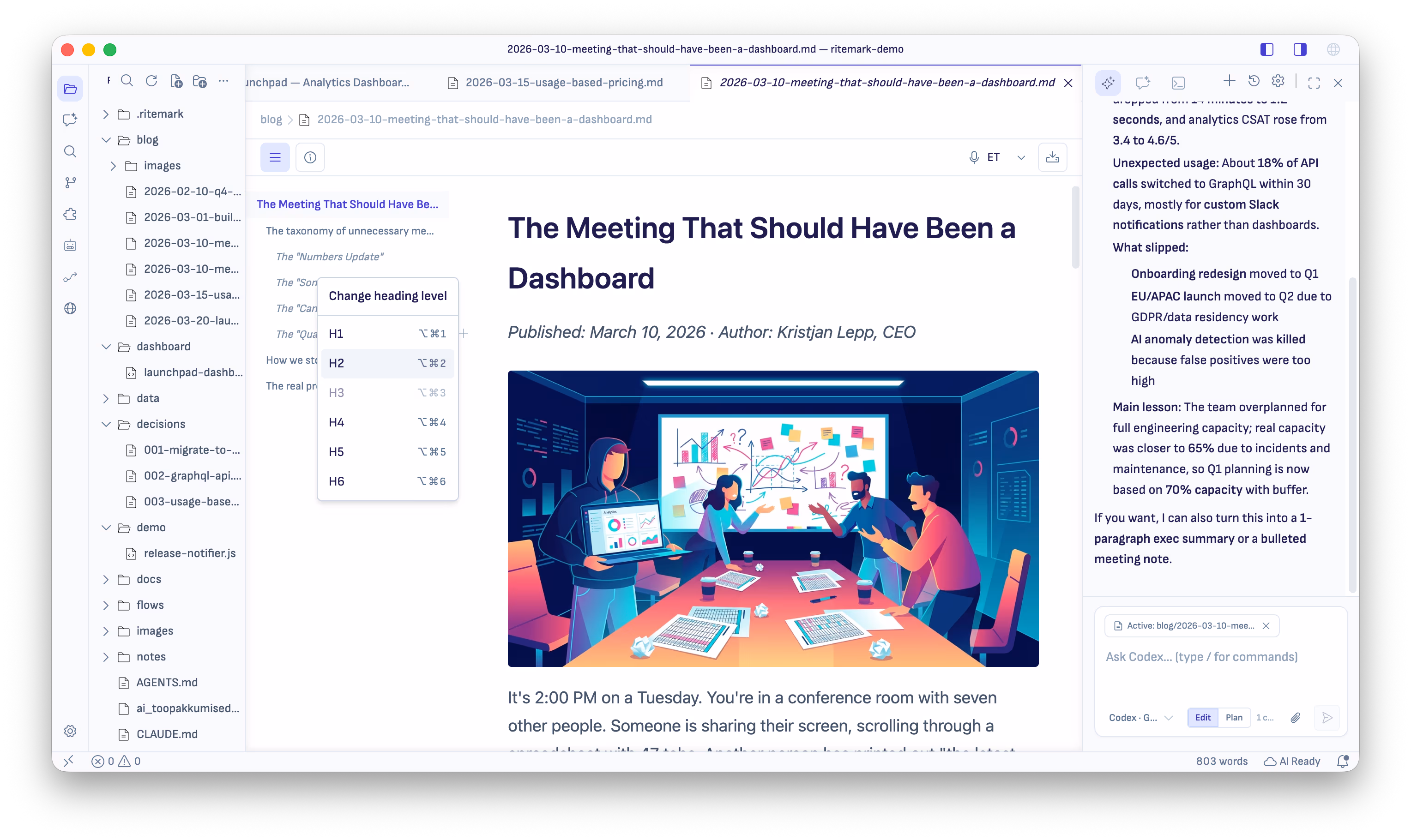
Task: Click the conference room illustration image
Action: [x=773, y=518]
